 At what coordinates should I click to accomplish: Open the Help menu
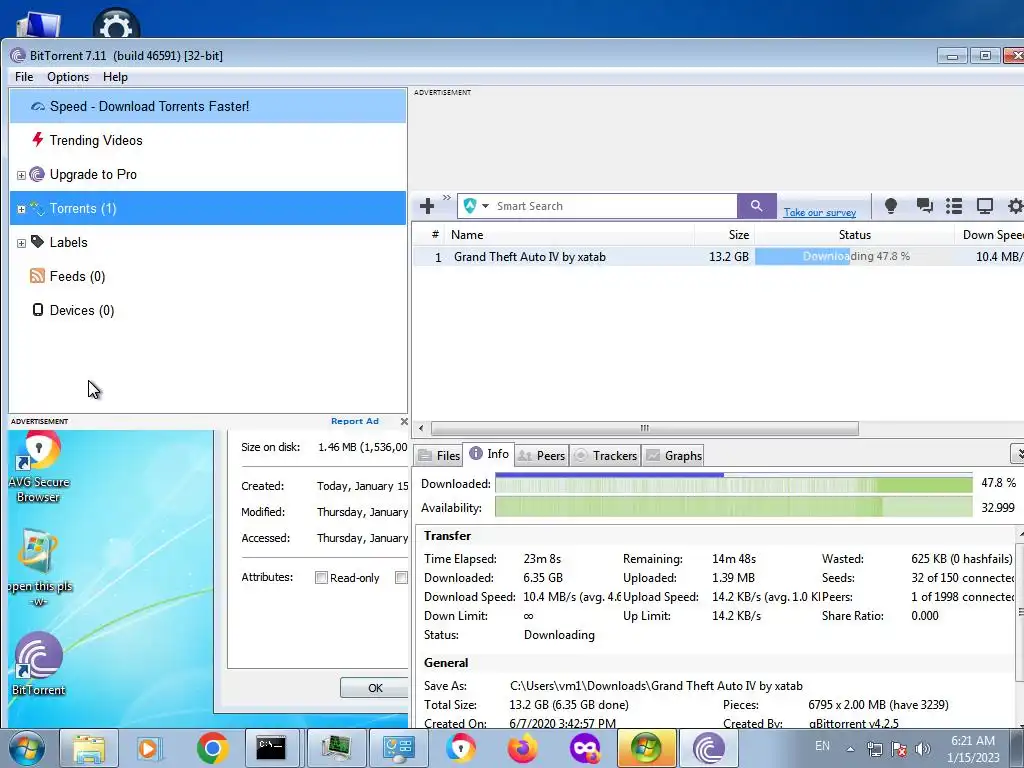click(x=116, y=77)
